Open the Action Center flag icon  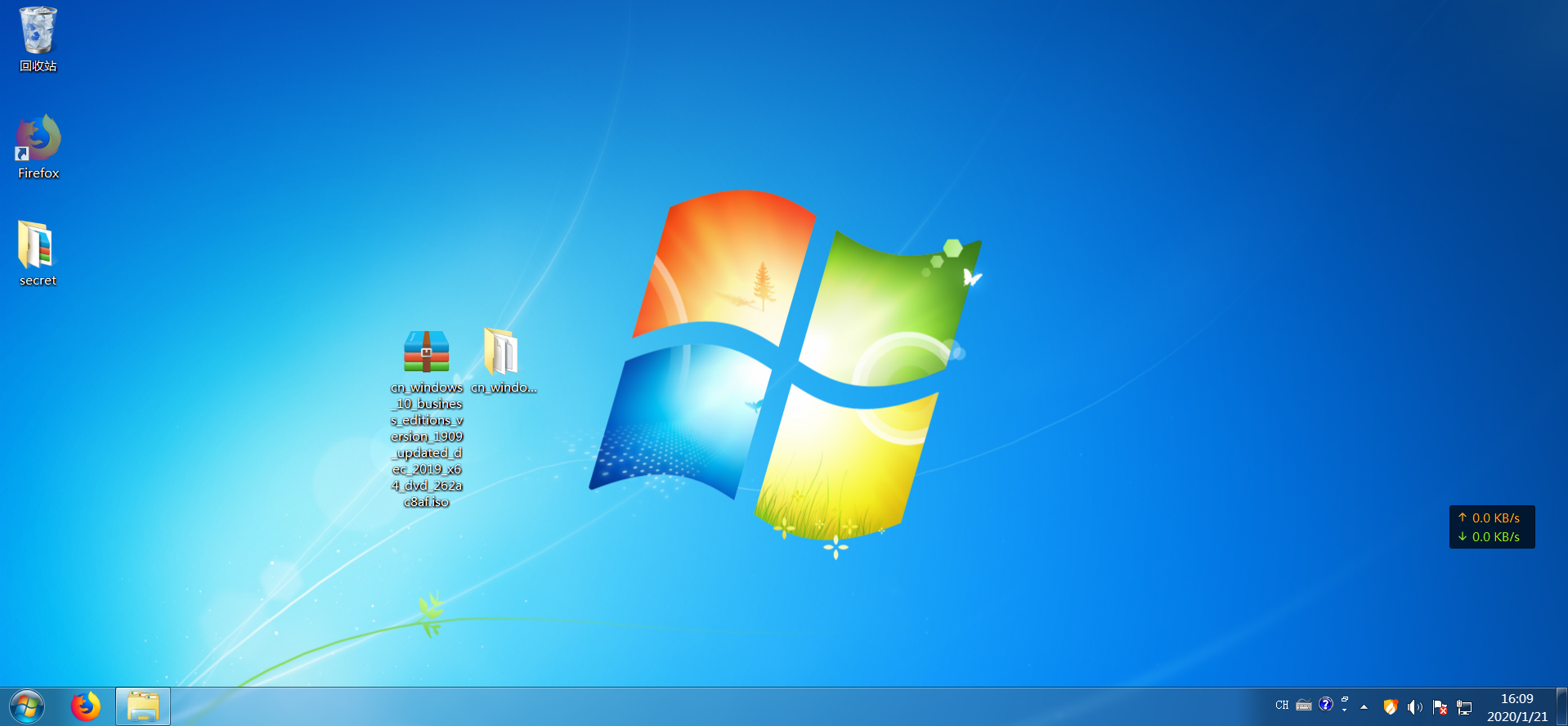click(x=1440, y=707)
